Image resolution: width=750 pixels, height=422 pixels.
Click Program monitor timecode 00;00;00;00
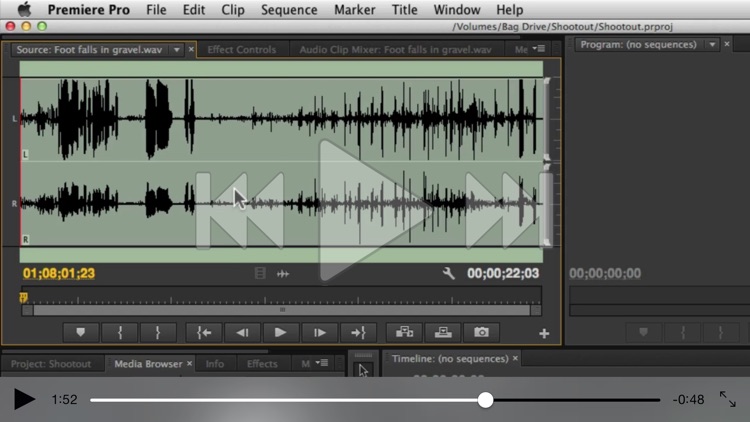[605, 273]
